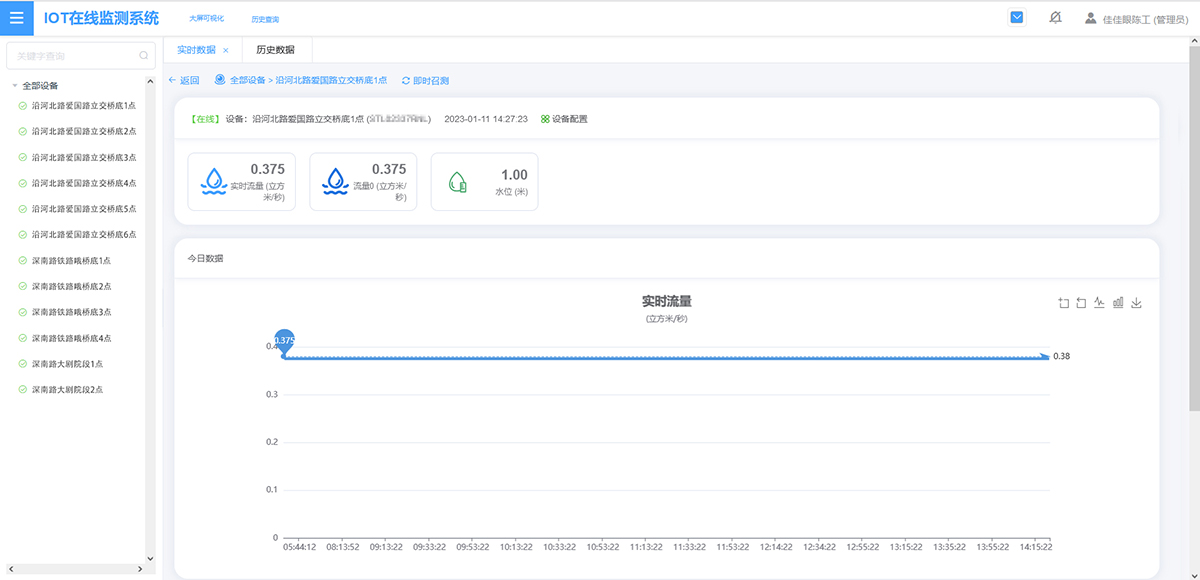Select device 深南路大剧院段2点
This screenshot has width=1200, height=580.
click(67, 390)
